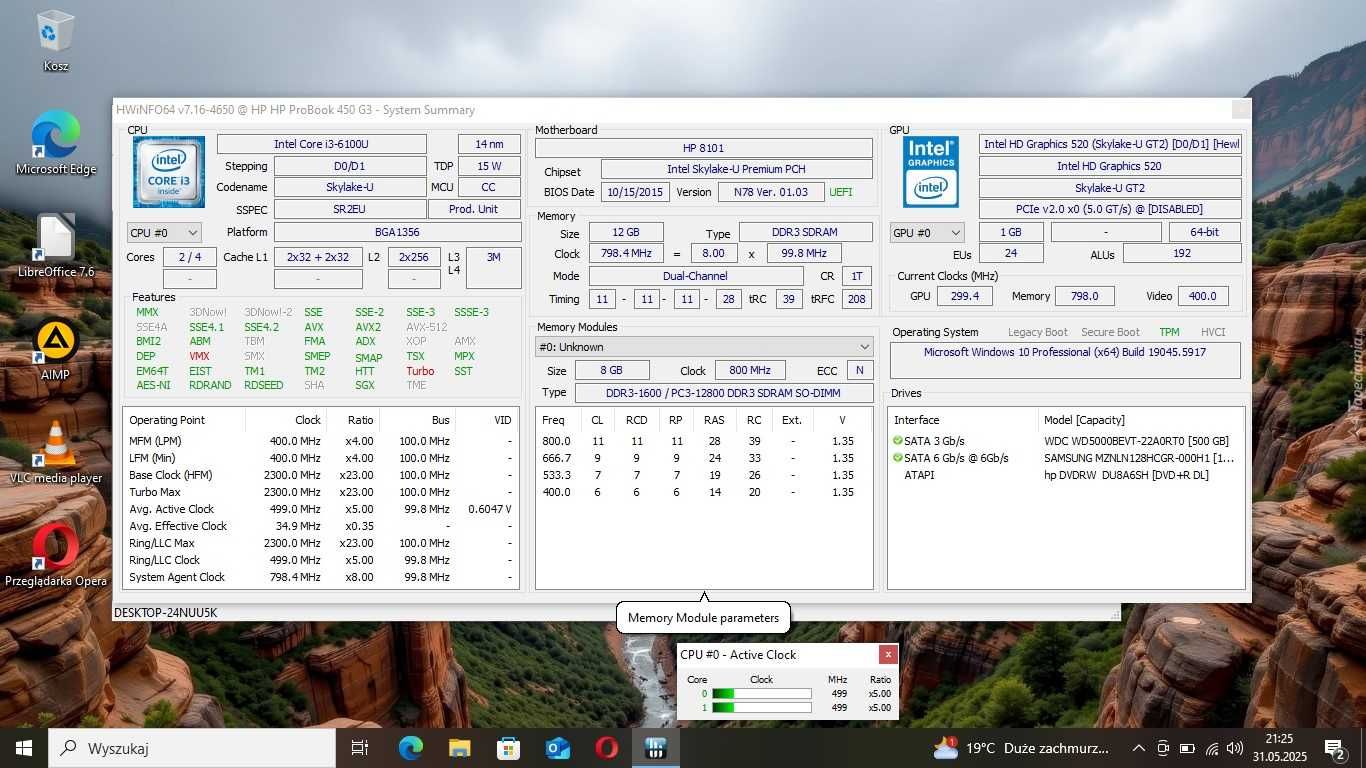Image resolution: width=1366 pixels, height=768 pixels.
Task: Open Microsoft Store from the taskbar
Action: [x=509, y=748]
